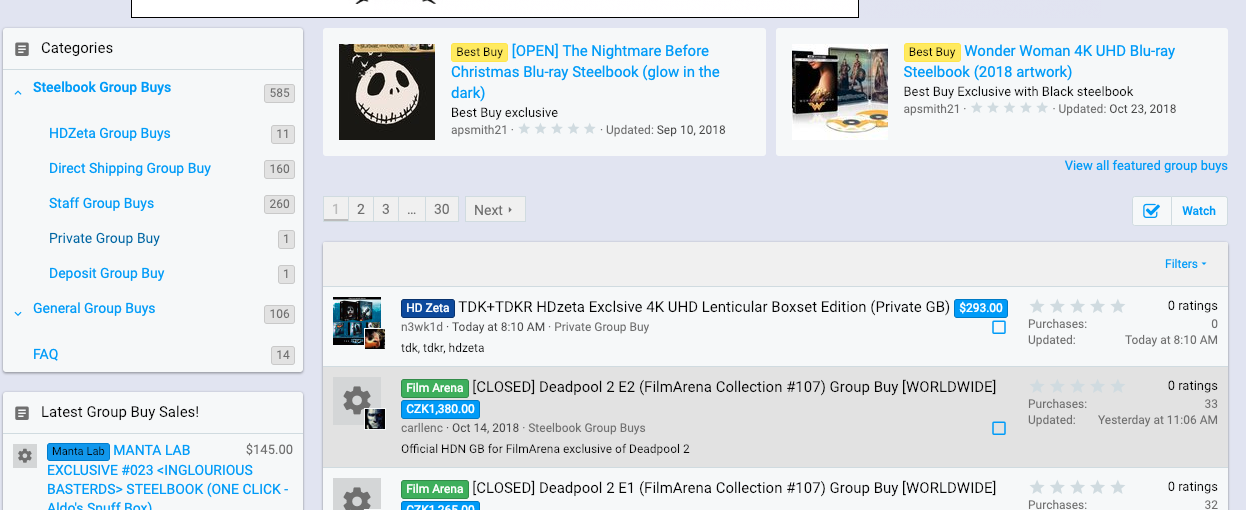Click the Film Arena label on Deadpool 2 E2
This screenshot has width=1246, height=510.
tap(435, 388)
